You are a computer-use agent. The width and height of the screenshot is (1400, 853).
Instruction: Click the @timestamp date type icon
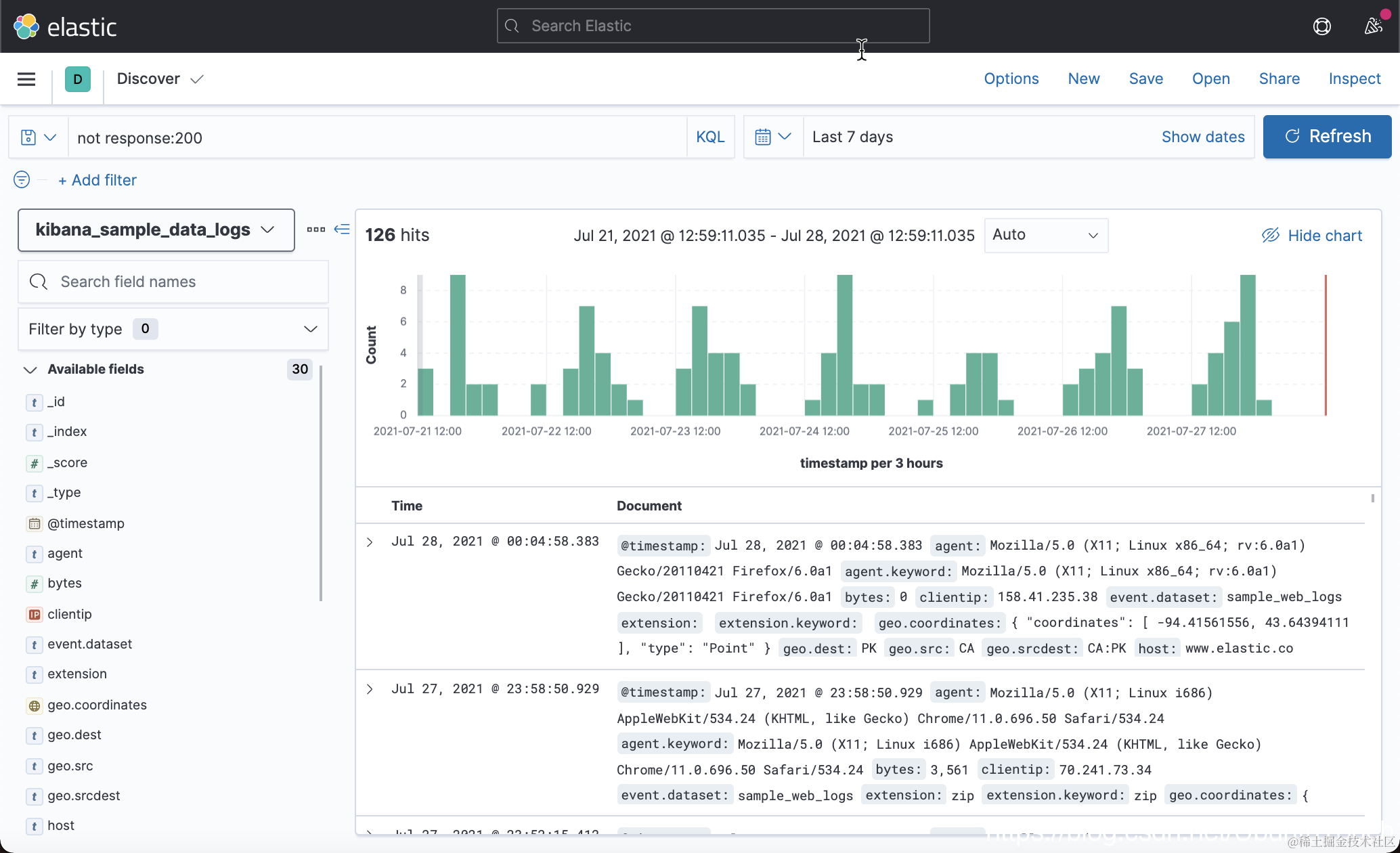35,523
